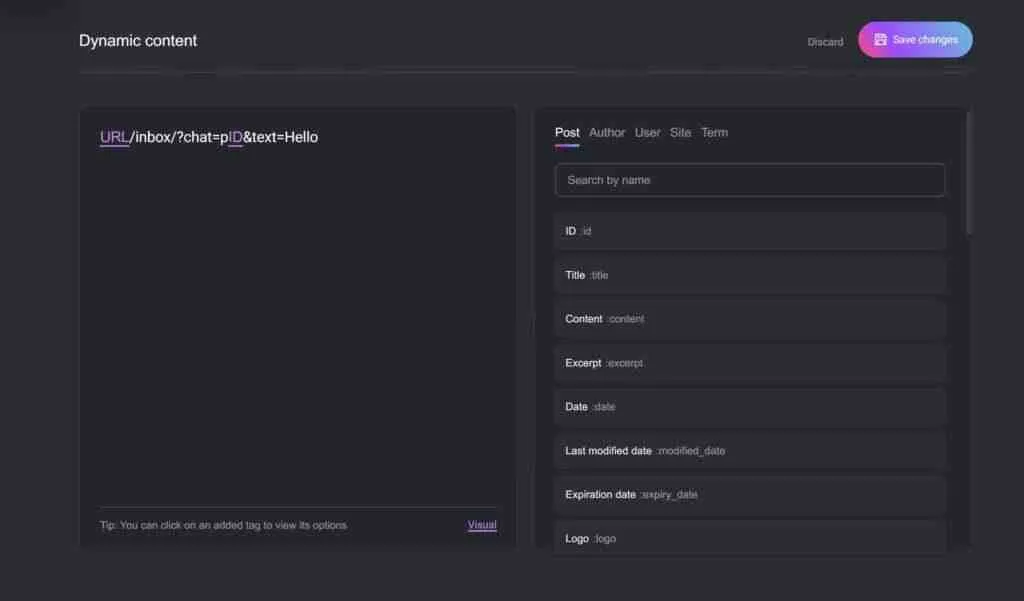Switch to the Author tab

tap(607, 132)
